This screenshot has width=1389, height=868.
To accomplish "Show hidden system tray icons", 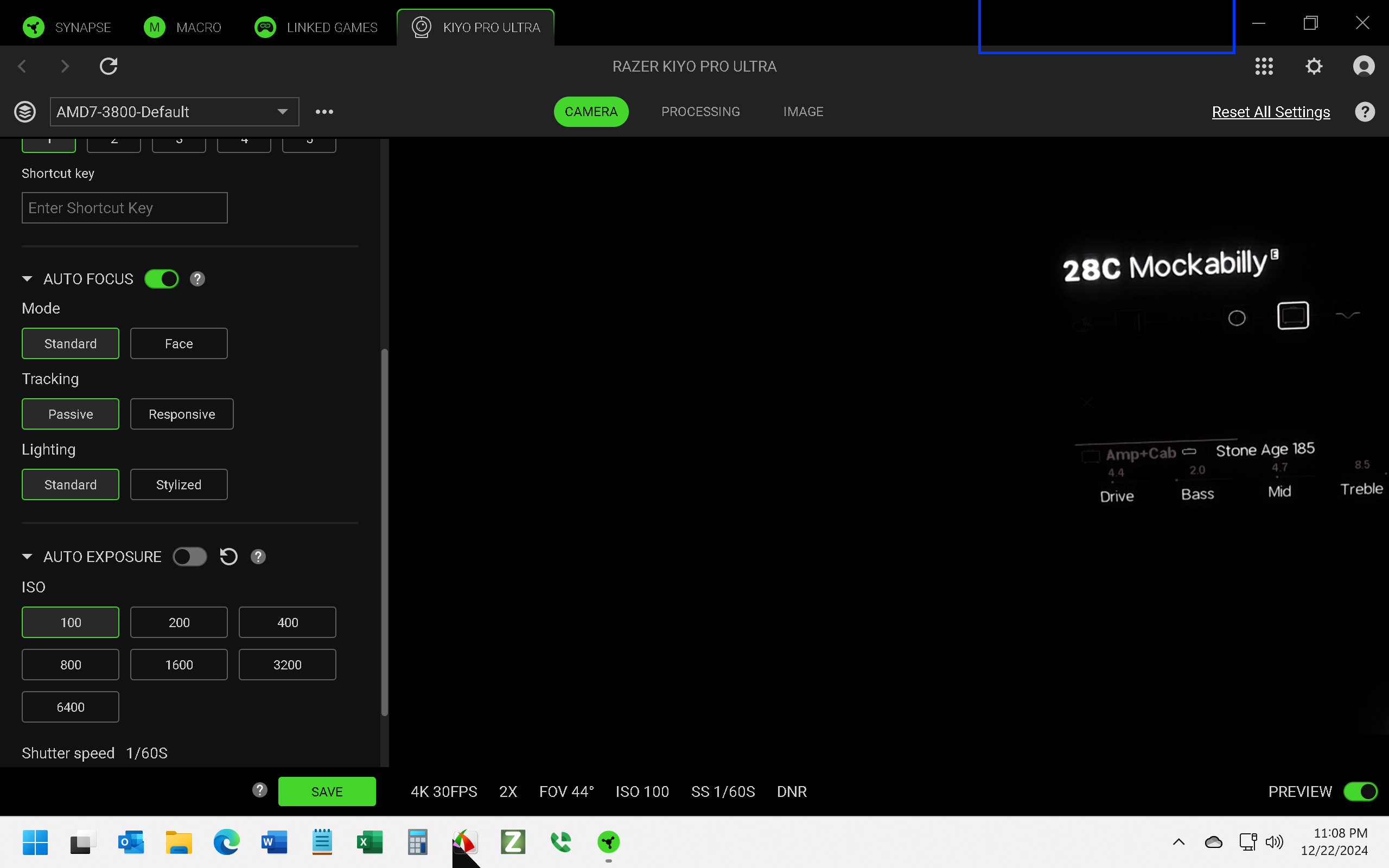I will (1179, 842).
